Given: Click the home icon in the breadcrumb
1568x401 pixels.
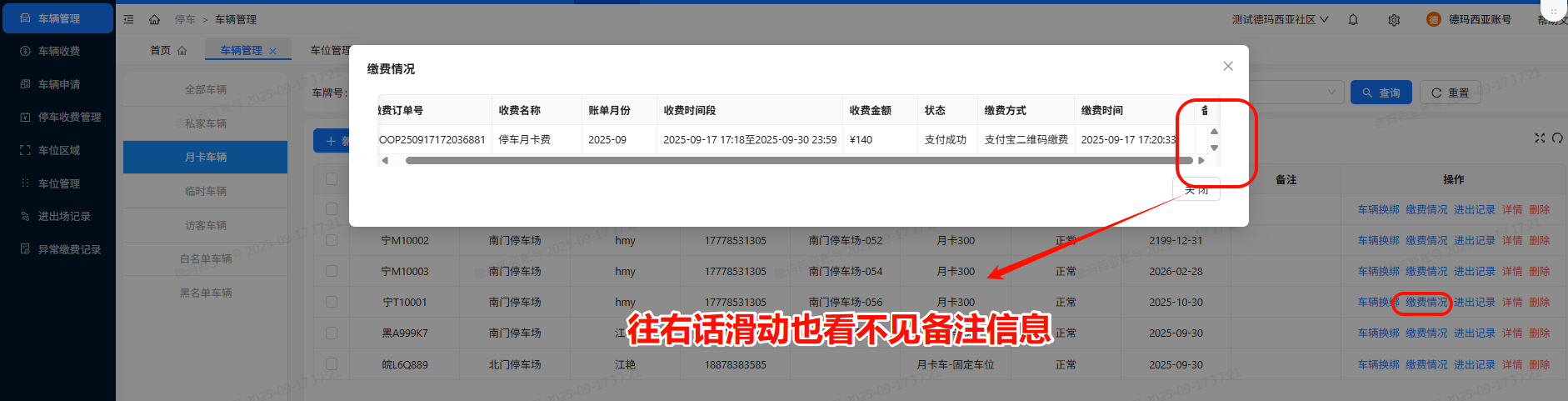Looking at the screenshot, I should click(154, 19).
